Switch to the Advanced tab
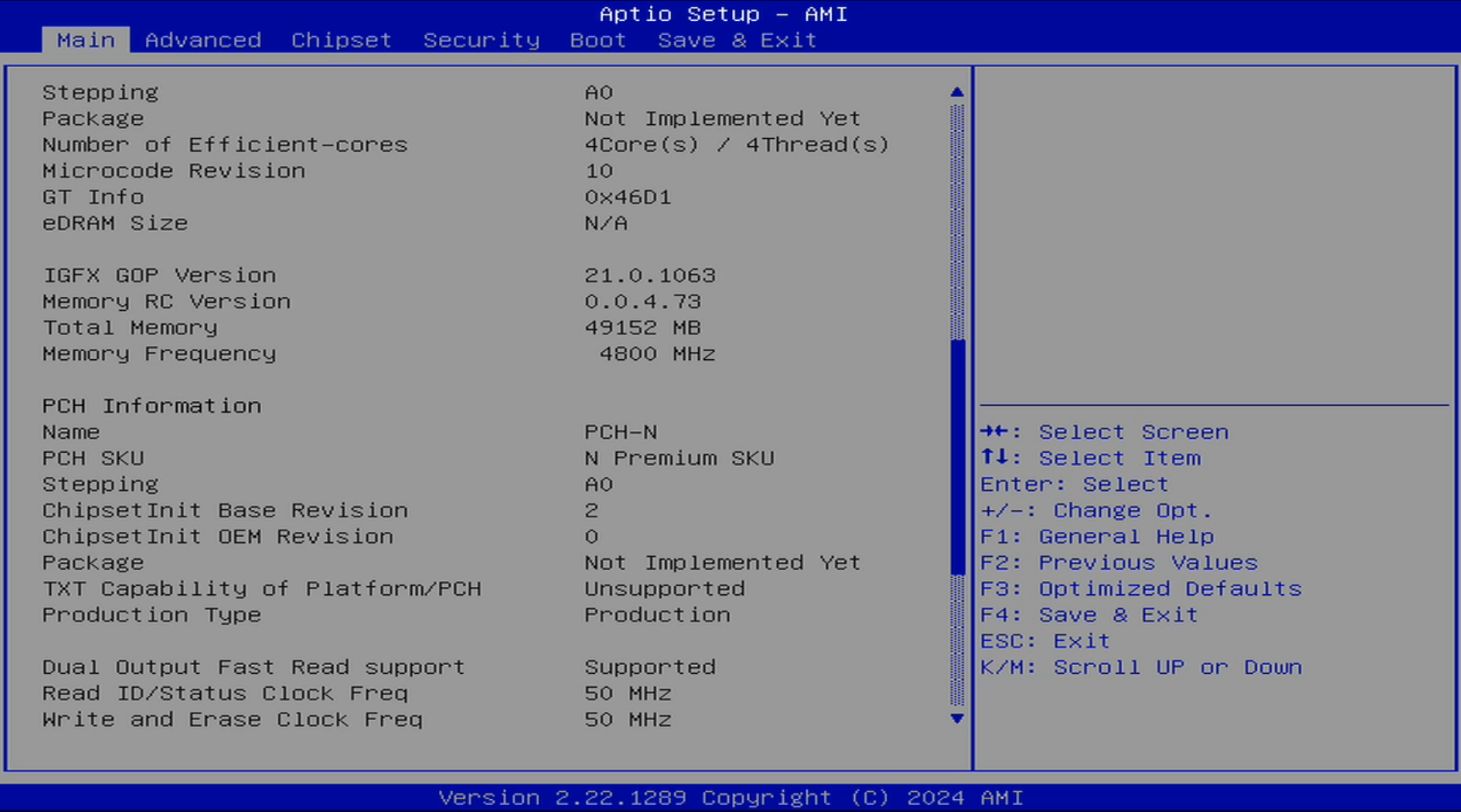This screenshot has height=812, width=1461. pos(203,40)
